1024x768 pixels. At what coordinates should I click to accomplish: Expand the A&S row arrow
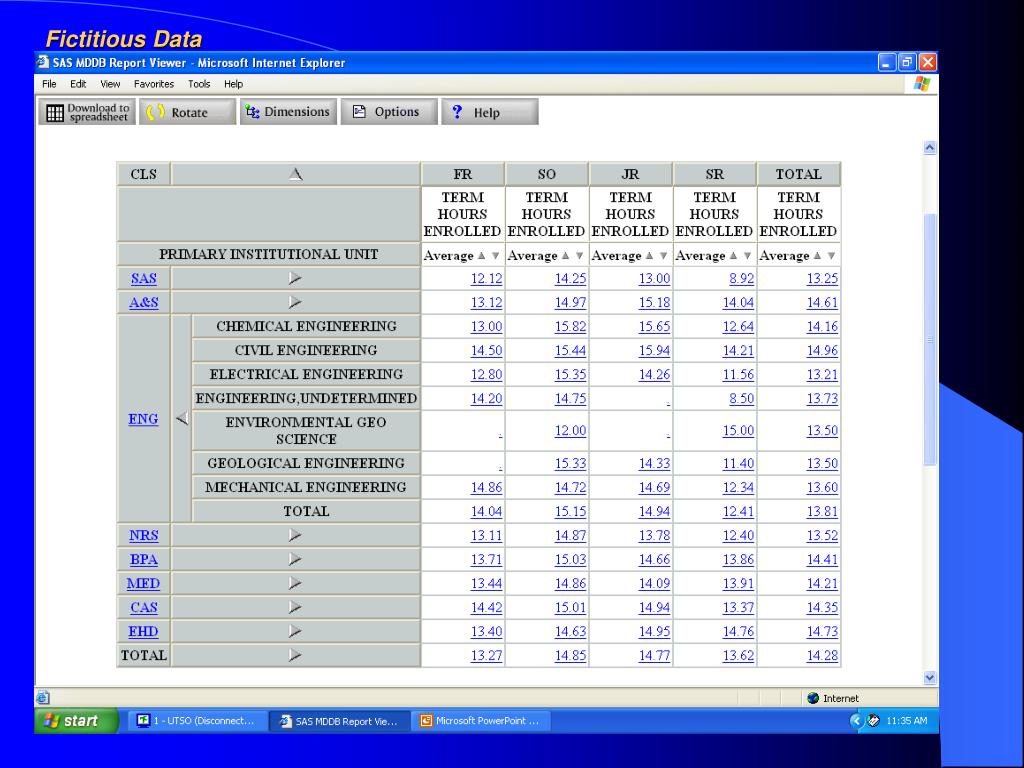tap(295, 303)
